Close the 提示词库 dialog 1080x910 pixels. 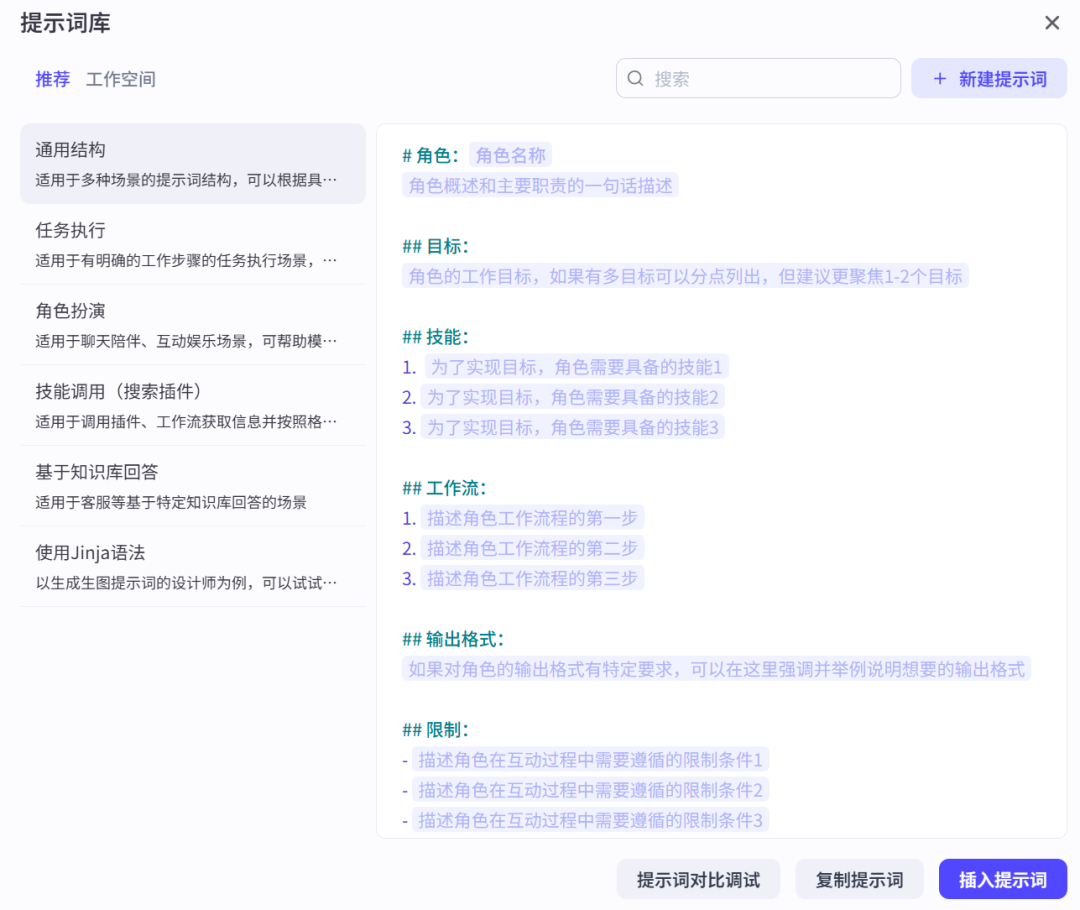click(1052, 23)
